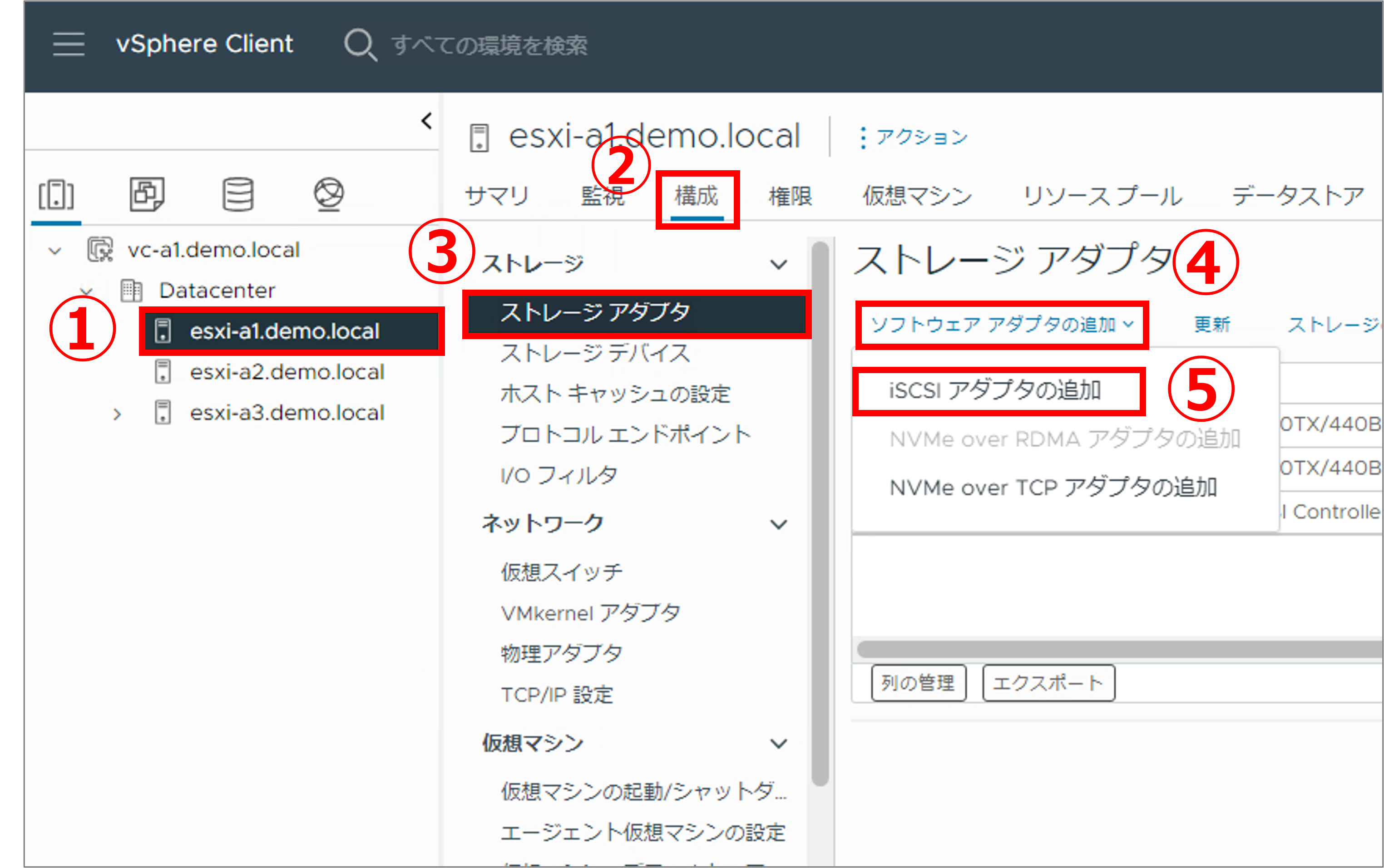Open the Networking inventory view icon
This screenshot has width=1384, height=868.
329,195
